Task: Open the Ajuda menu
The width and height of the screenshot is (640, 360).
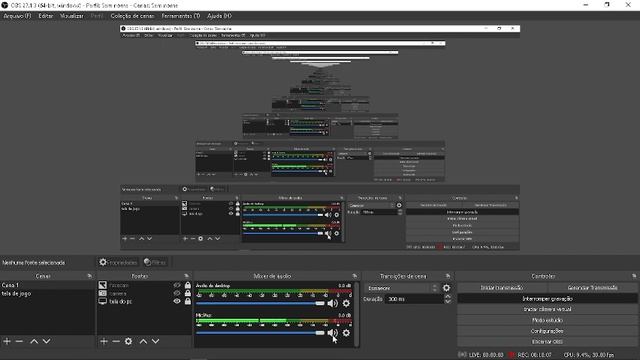Action: [219, 16]
